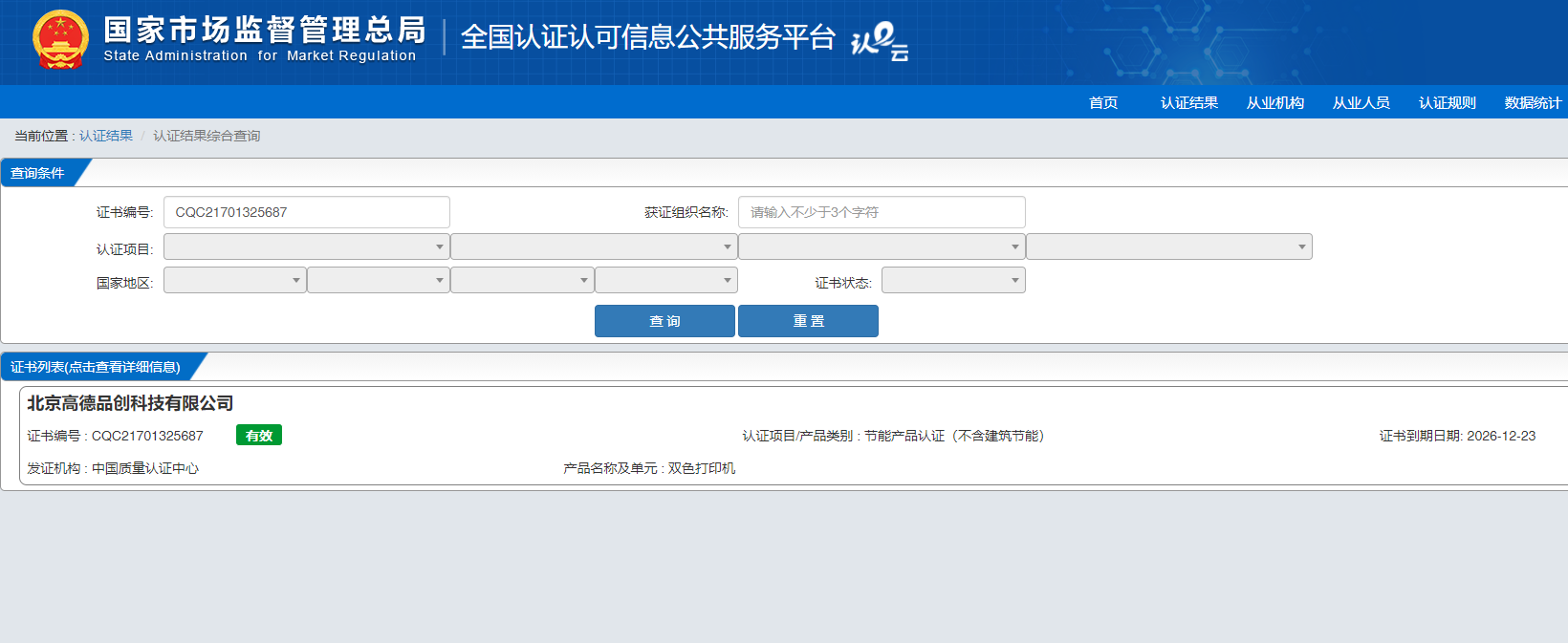Click the 认e云 cloud logo icon
The height and width of the screenshot is (643, 1568).
tap(880, 41)
